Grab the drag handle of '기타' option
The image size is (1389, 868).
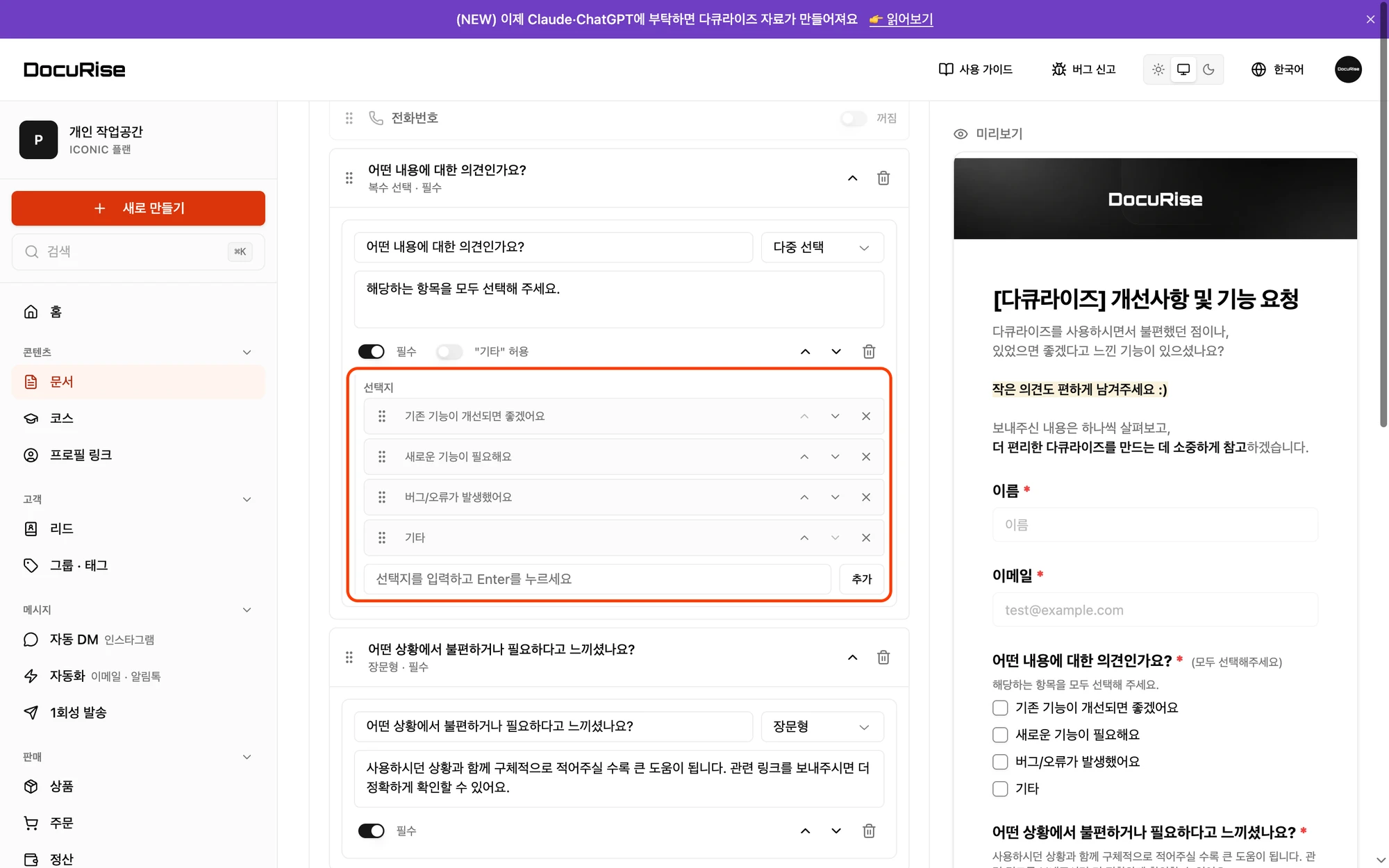point(381,537)
